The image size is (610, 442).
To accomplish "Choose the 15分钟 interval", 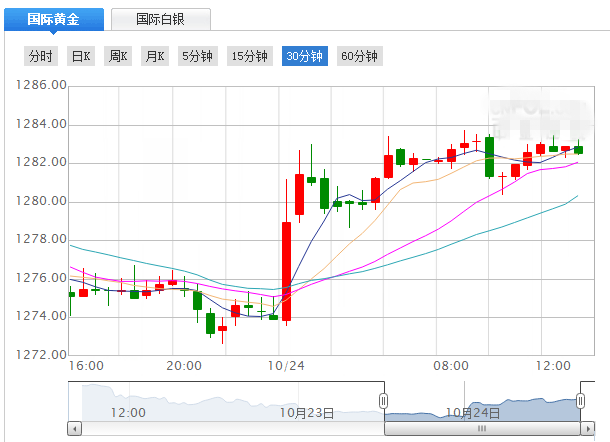I will (x=250, y=56).
